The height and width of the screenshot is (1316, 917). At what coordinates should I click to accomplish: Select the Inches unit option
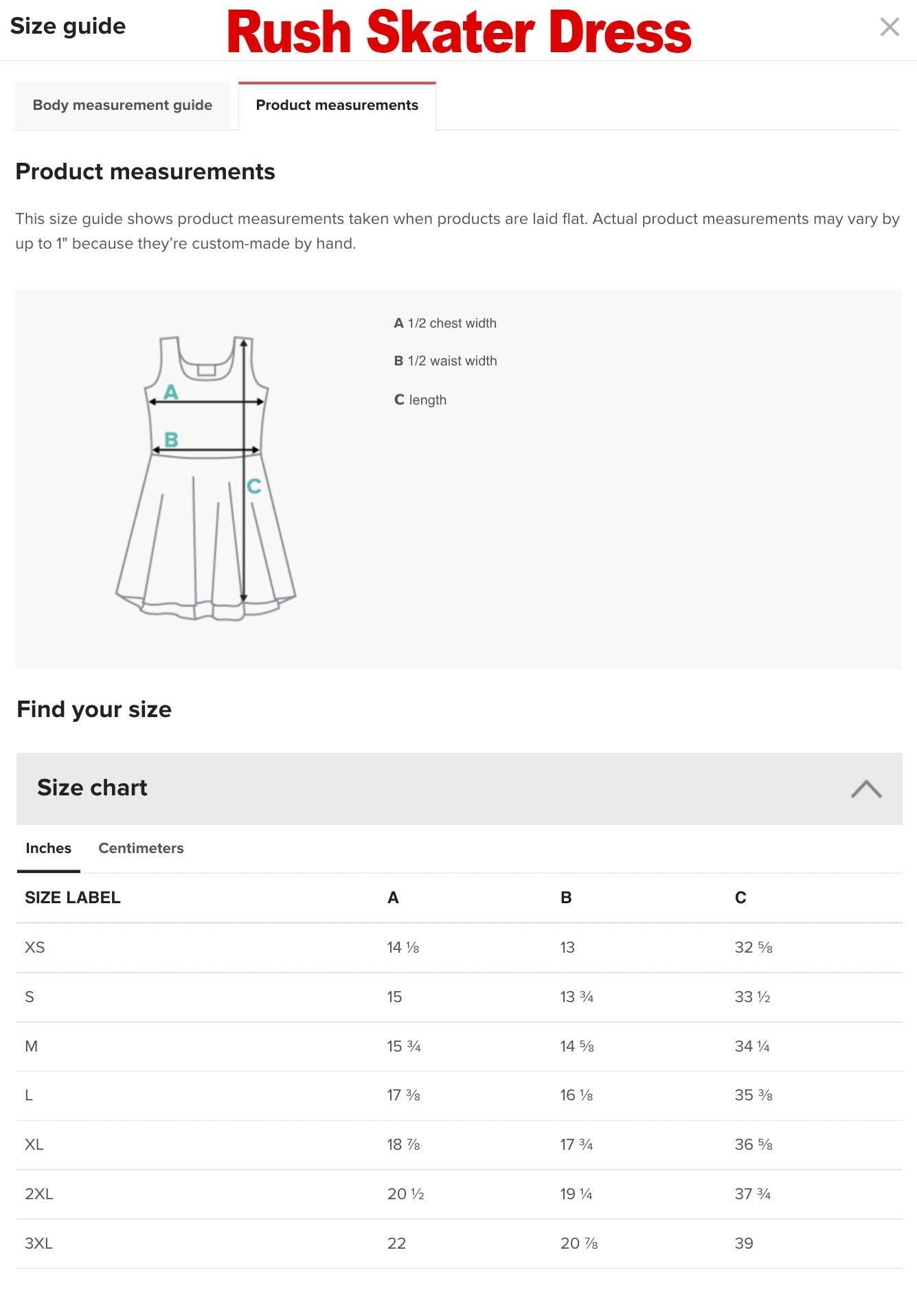click(47, 848)
